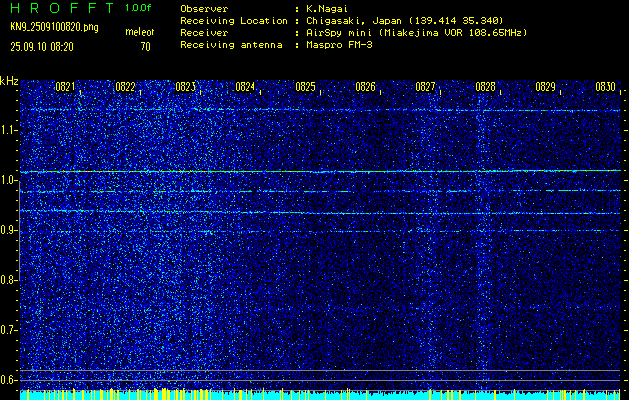
Task: Click the Observer field label
Action: tap(204, 8)
